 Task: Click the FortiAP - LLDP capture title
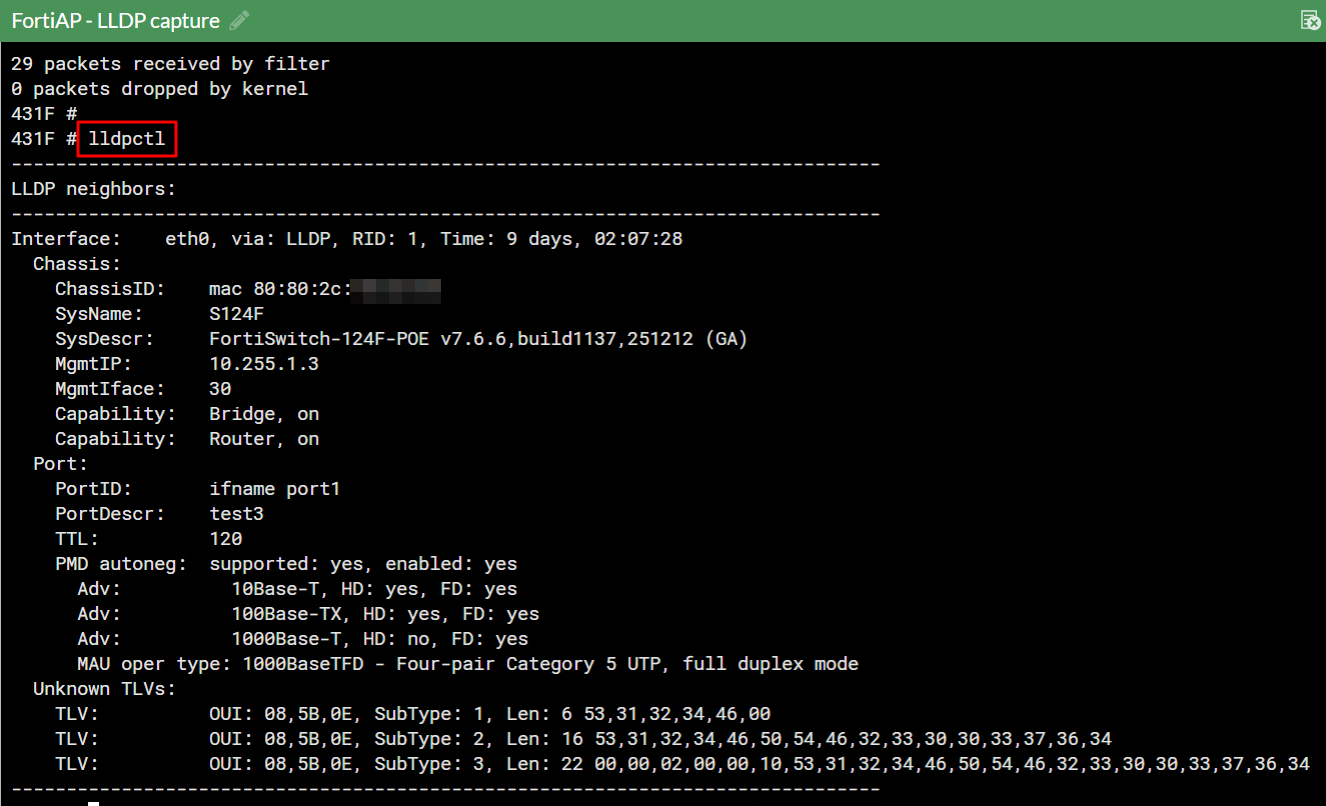point(116,20)
